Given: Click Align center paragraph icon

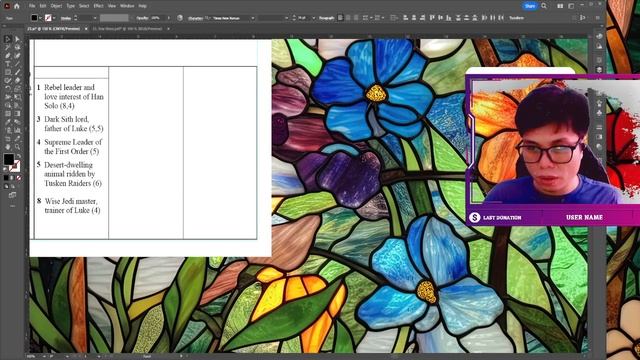Looking at the screenshot, I should tap(349, 18).
